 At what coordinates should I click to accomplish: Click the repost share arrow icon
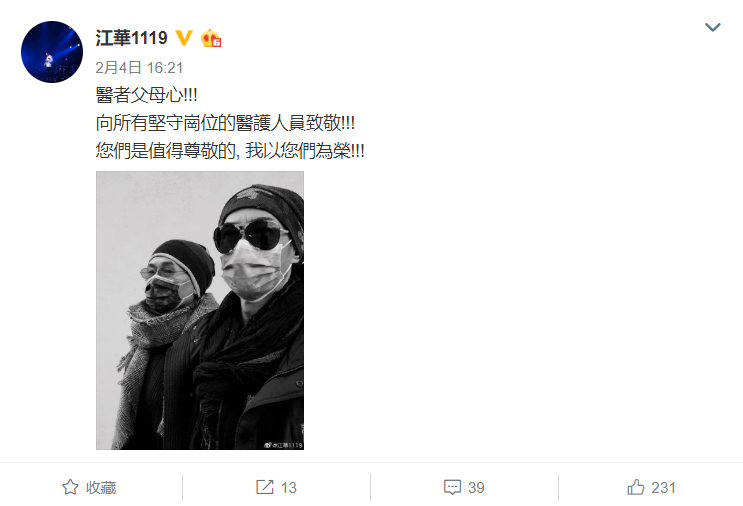click(x=265, y=487)
